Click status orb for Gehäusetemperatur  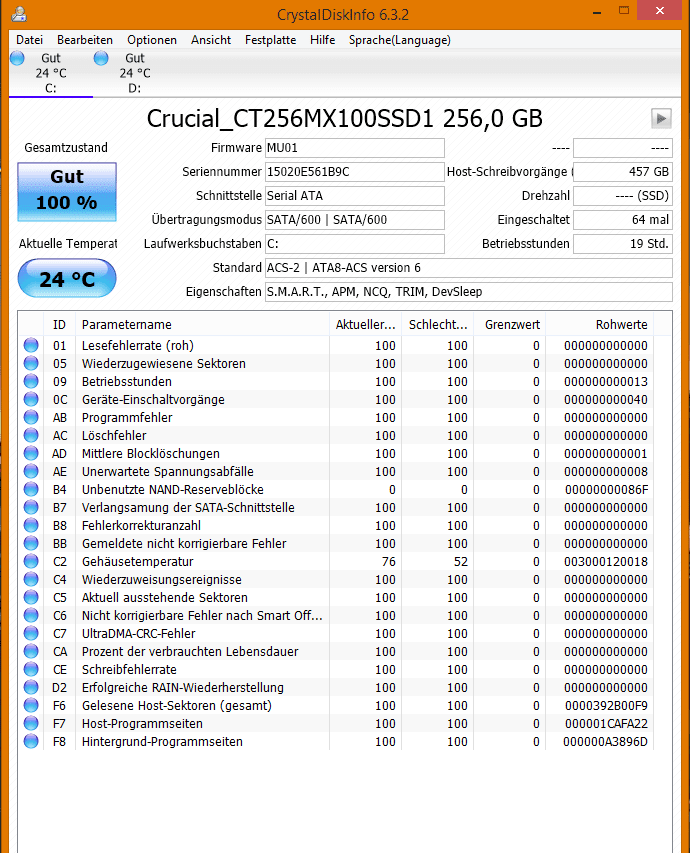(31, 561)
